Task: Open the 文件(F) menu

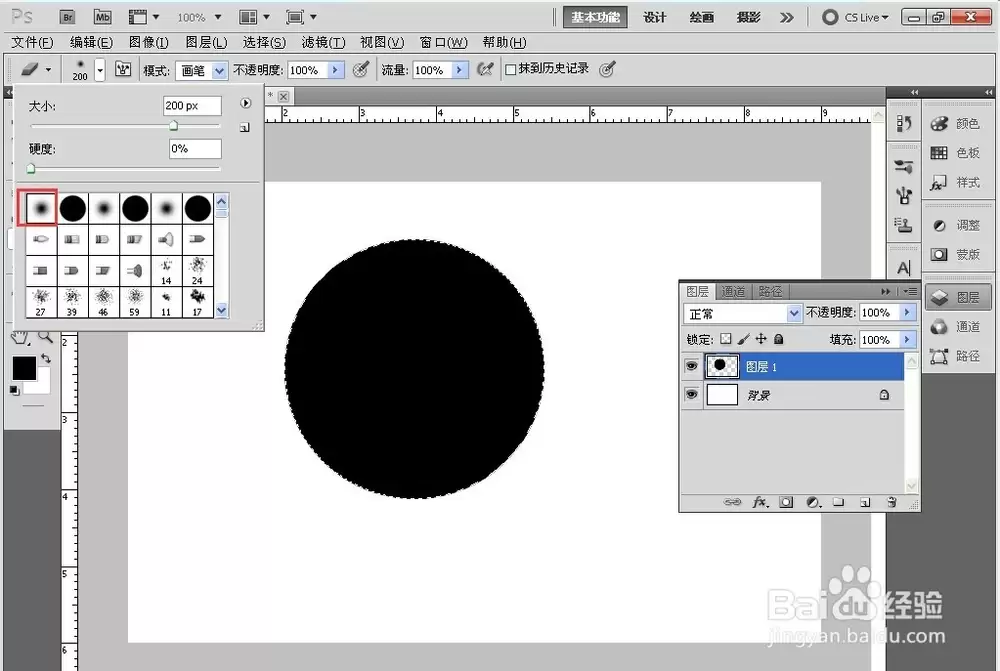Action: [32, 42]
